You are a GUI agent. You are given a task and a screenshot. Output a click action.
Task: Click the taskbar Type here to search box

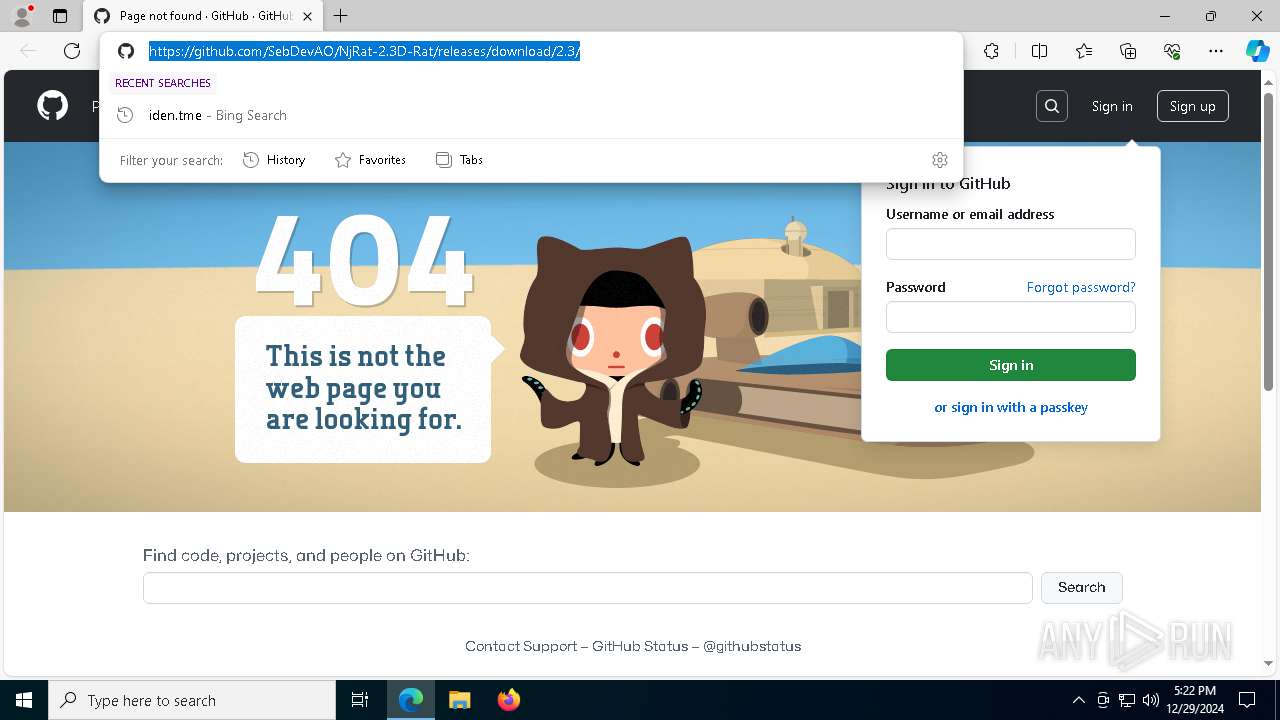[x=192, y=700]
